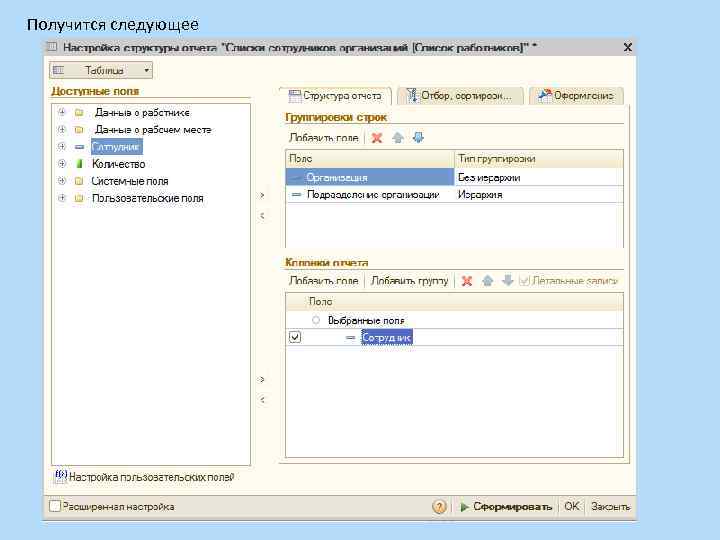Select Пользовательские поля tree item
Image resolution: width=720 pixels, height=540 pixels.
pos(147,198)
